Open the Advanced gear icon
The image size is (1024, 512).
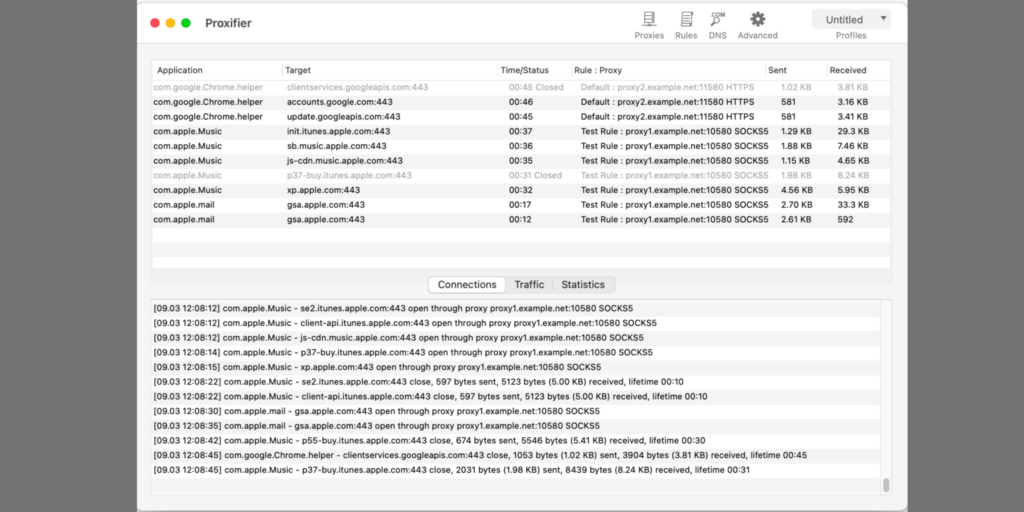pyautogui.click(x=758, y=25)
